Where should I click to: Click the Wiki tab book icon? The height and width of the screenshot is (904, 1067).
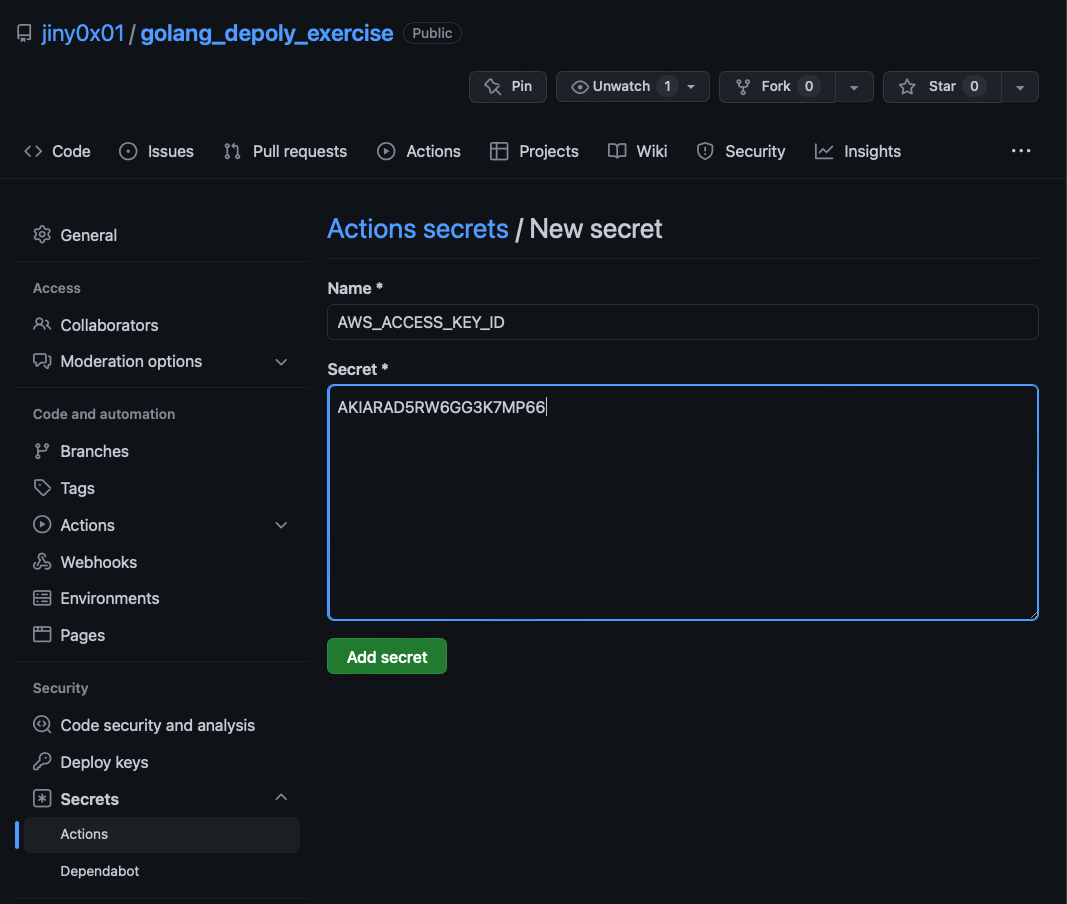click(x=617, y=151)
